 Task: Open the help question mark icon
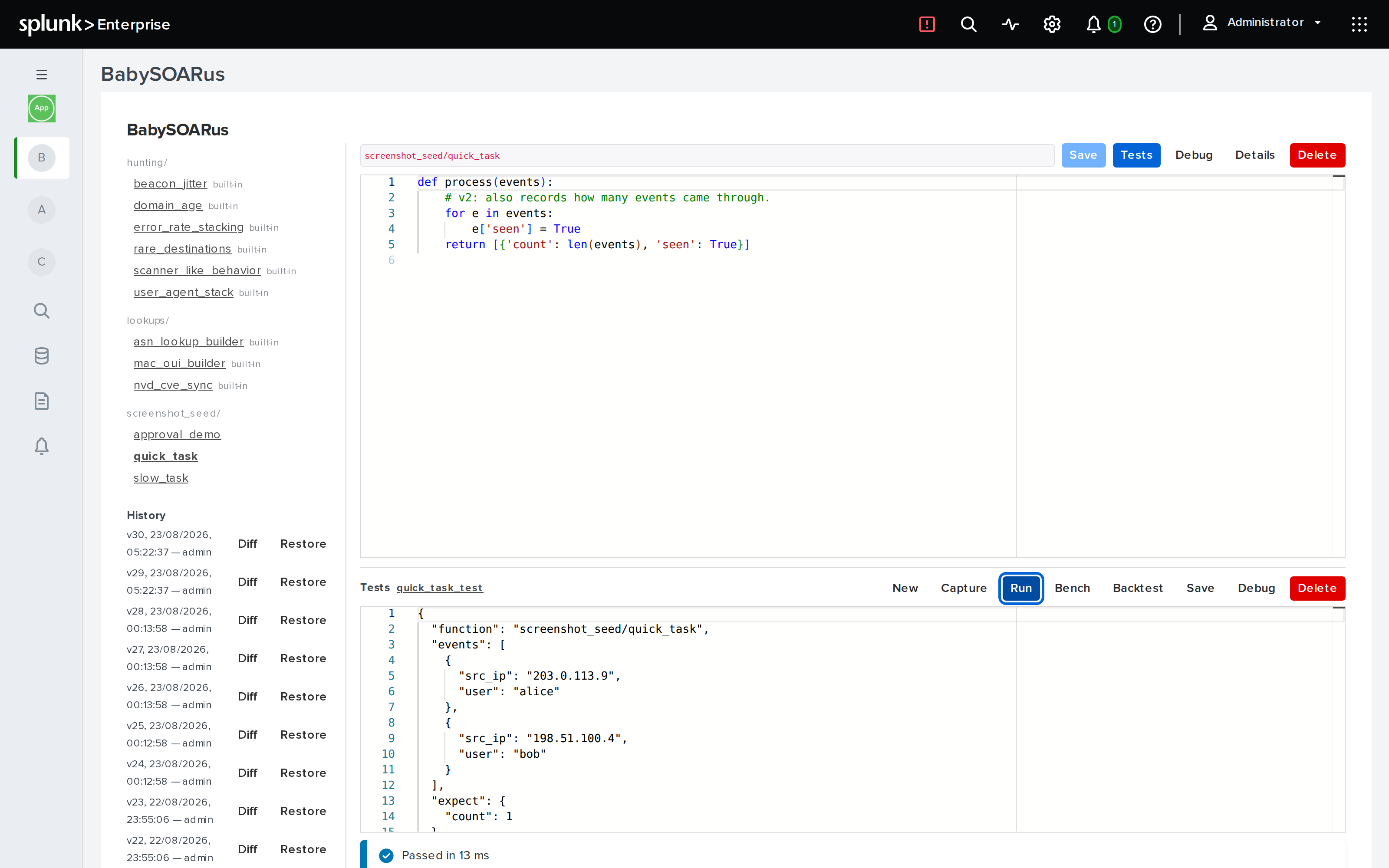point(1152,24)
